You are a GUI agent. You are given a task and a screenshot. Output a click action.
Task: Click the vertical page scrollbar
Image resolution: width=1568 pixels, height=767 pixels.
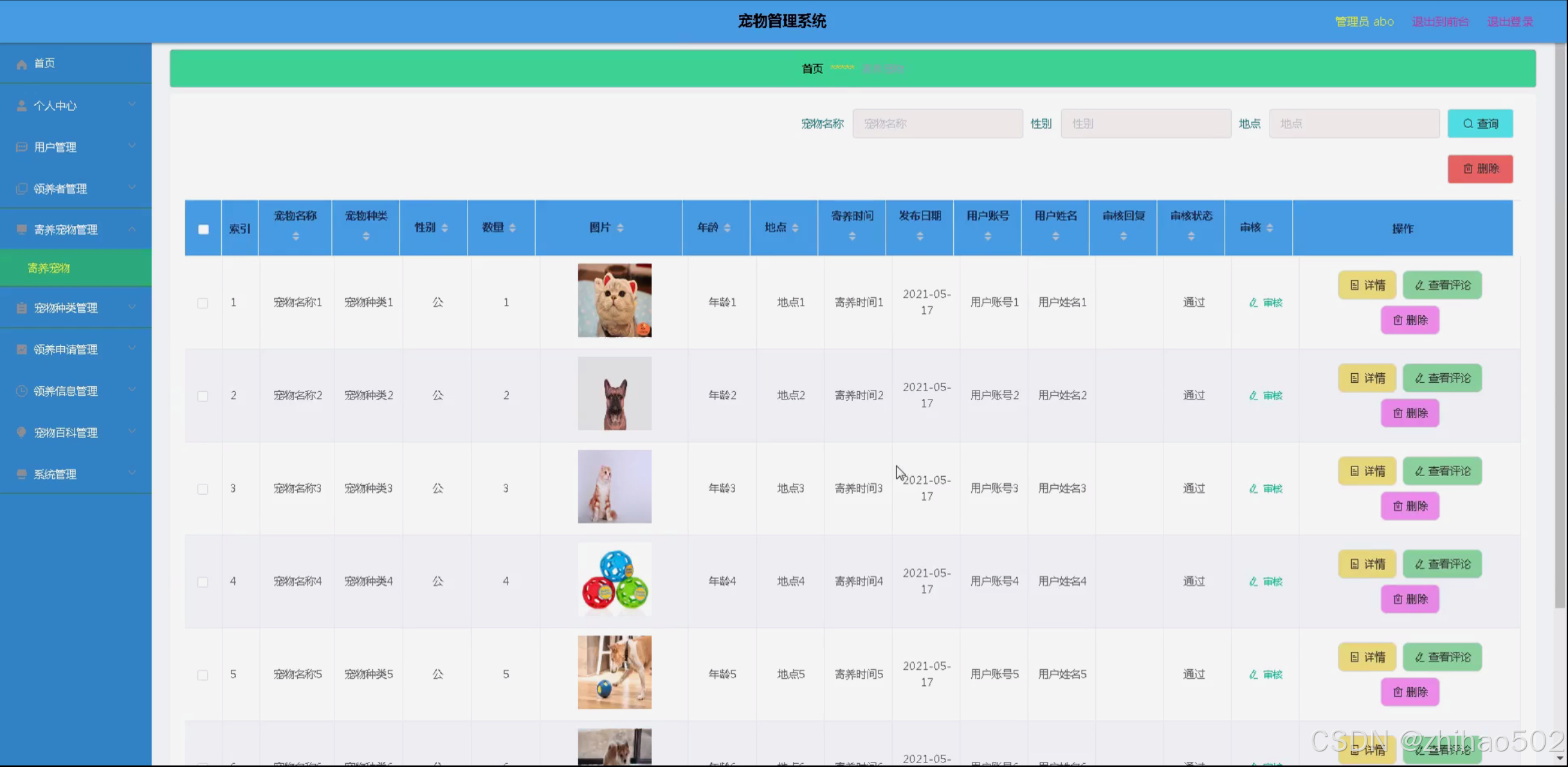(1560, 322)
